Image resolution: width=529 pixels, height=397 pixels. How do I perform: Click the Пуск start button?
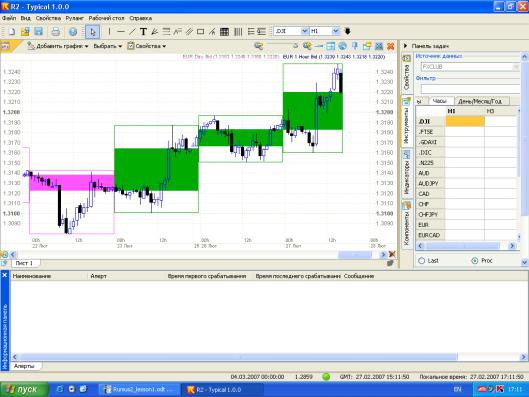click(x=24, y=390)
